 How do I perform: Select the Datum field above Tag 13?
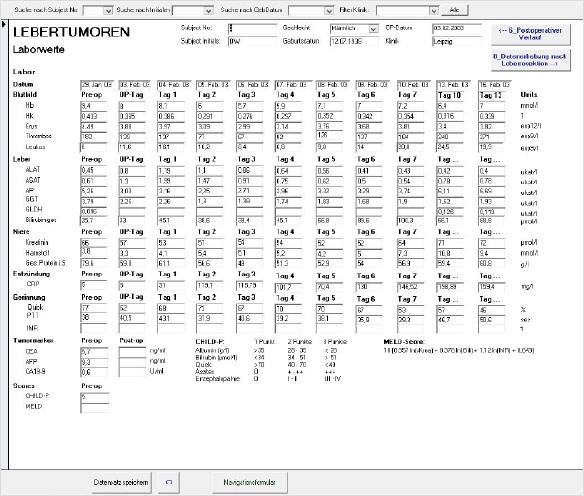(x=494, y=85)
